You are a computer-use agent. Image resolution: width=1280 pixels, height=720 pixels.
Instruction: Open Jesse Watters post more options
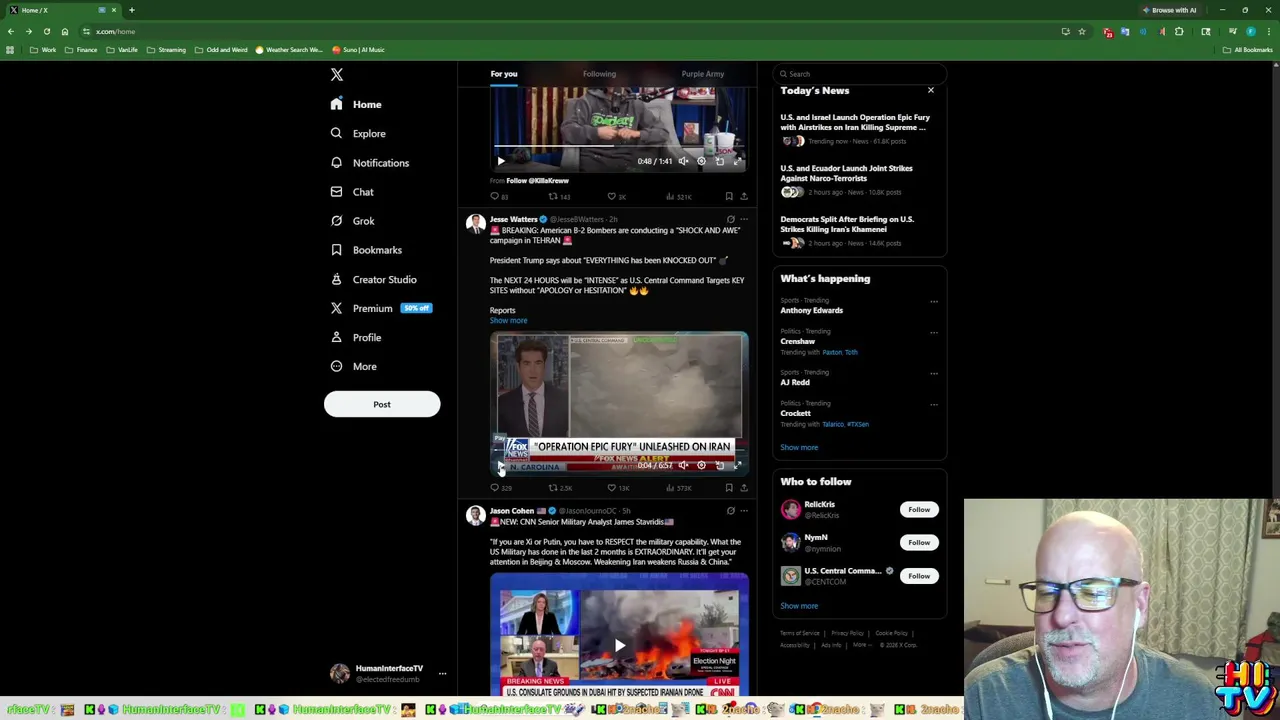[x=743, y=219]
